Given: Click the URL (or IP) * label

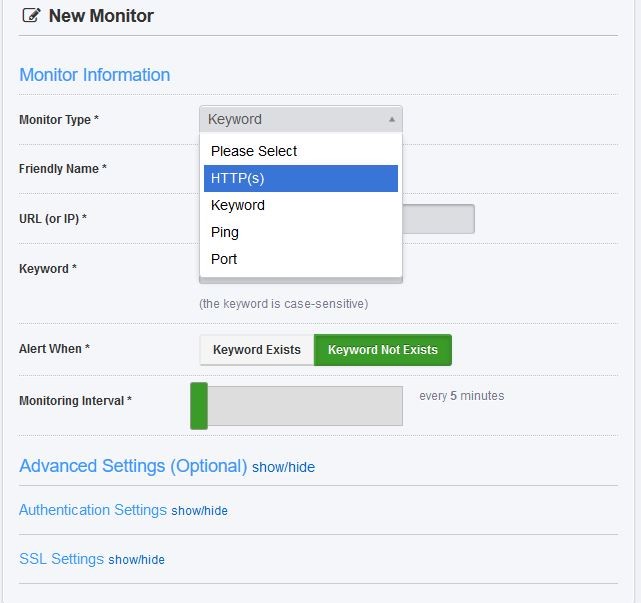Looking at the screenshot, I should tap(53, 219).
